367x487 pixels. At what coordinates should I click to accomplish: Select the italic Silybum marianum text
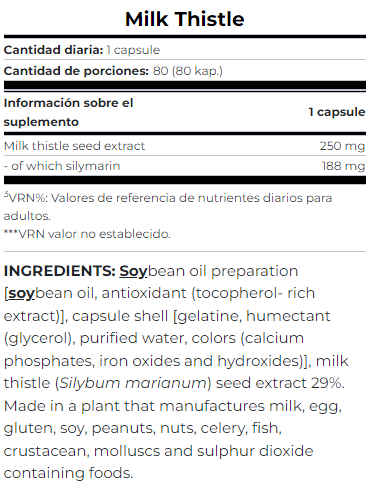[x=133, y=383]
